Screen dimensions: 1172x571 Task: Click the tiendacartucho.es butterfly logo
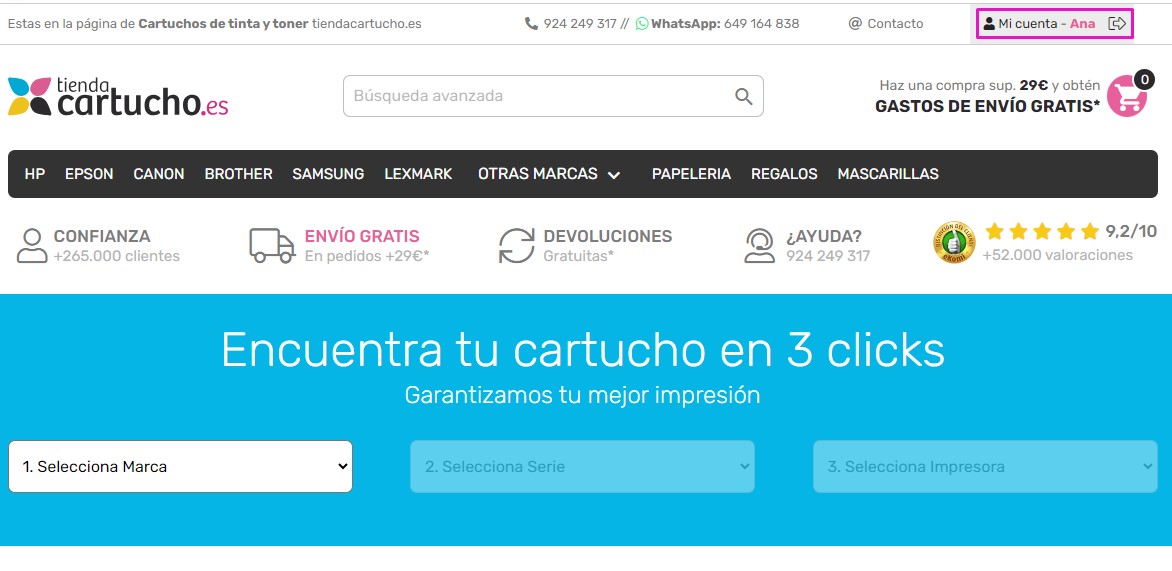point(117,96)
